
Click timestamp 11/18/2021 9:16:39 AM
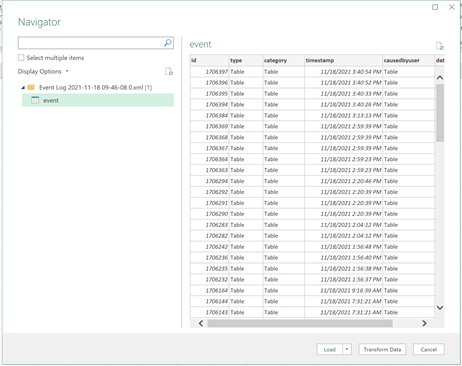click(x=343, y=290)
